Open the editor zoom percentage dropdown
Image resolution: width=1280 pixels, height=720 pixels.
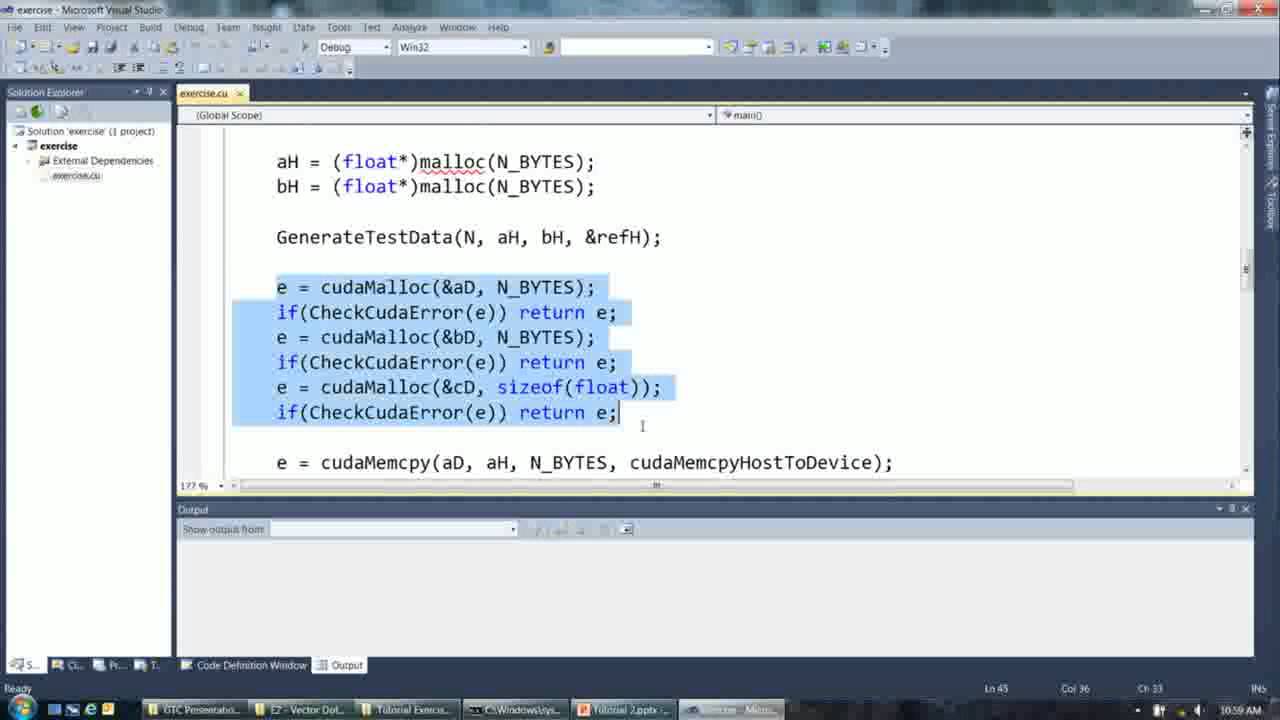click(x=220, y=486)
